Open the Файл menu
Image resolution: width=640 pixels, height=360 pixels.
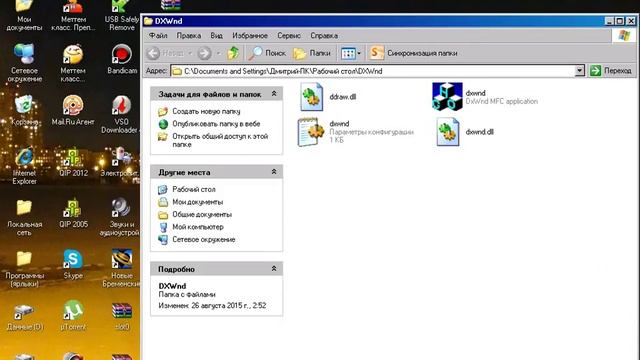click(158, 36)
